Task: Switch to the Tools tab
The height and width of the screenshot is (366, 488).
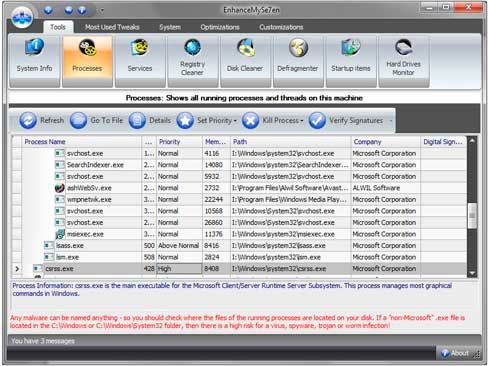Action: [58, 27]
